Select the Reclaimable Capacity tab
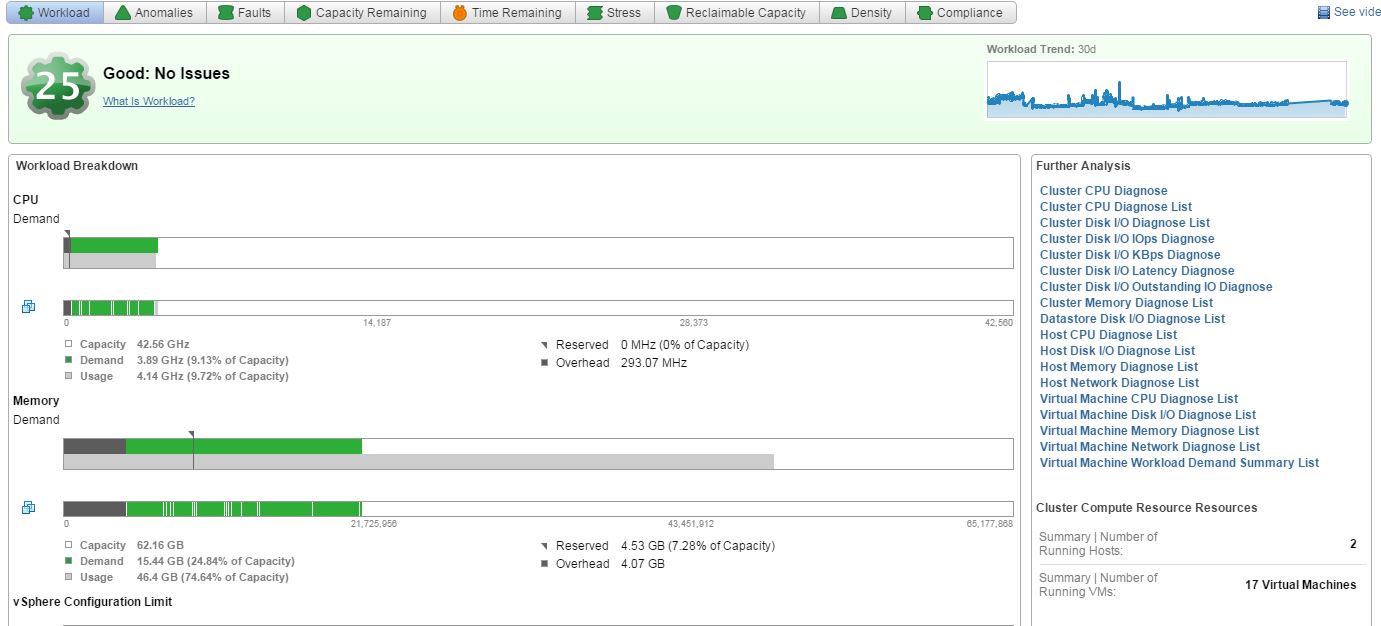 point(737,13)
